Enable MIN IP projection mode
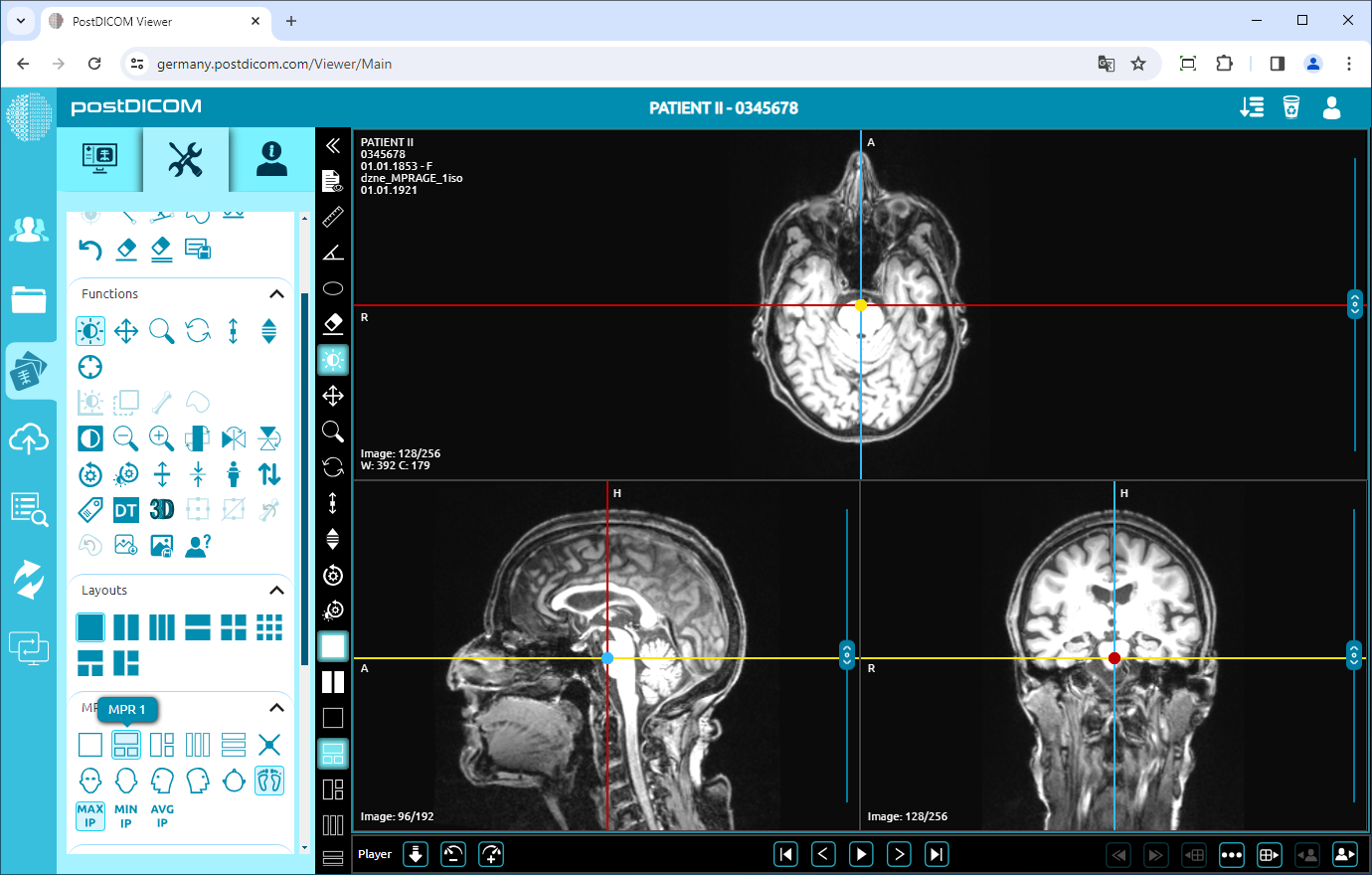 coord(126,816)
